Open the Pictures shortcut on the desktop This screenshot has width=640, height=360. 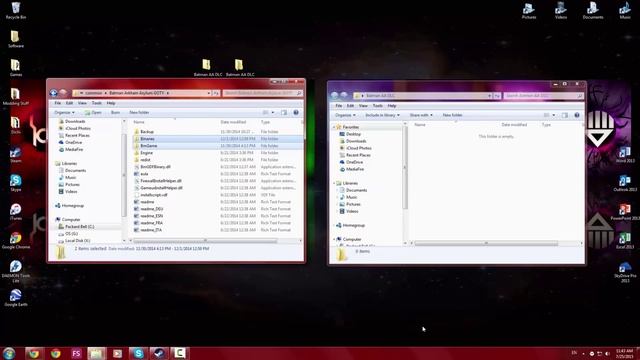(x=529, y=11)
